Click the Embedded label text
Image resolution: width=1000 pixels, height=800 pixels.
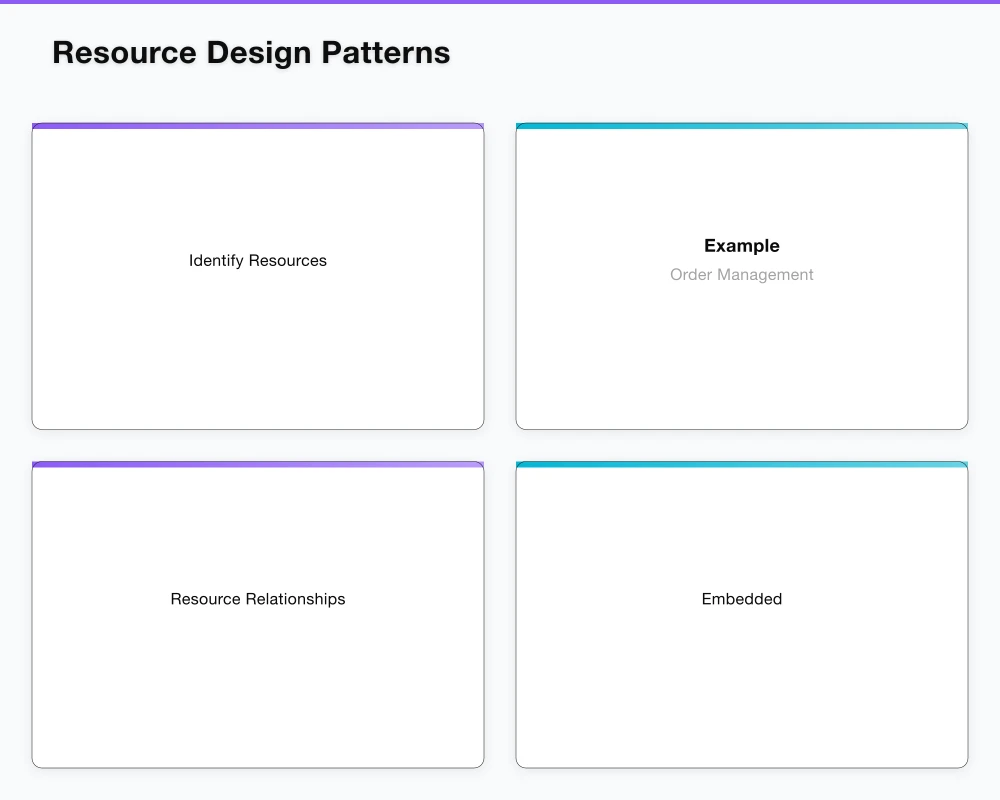point(741,599)
